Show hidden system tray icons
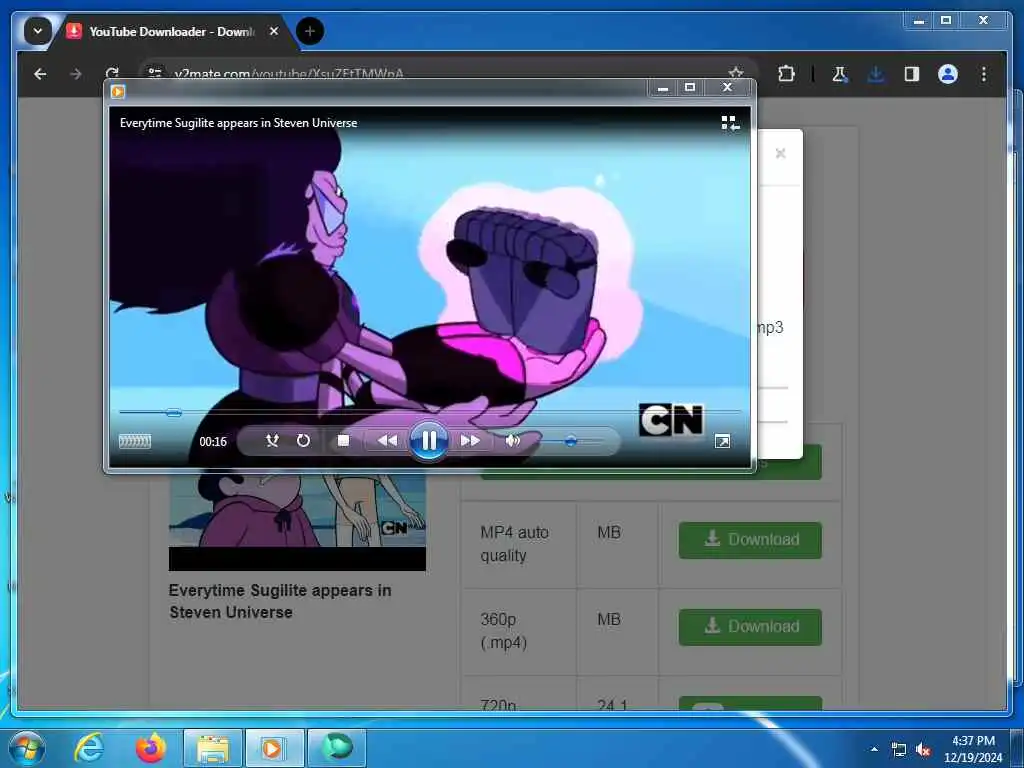 pos(874,749)
